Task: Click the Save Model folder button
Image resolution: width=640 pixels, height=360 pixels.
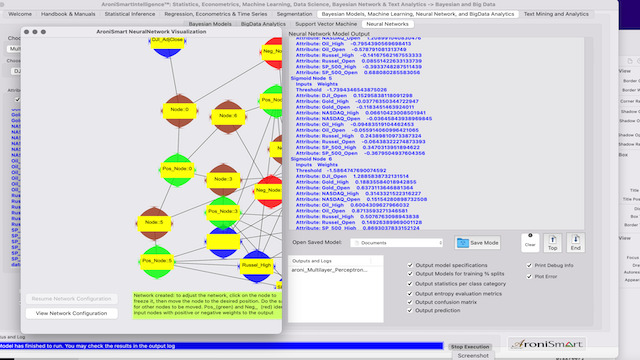Action: [478, 243]
